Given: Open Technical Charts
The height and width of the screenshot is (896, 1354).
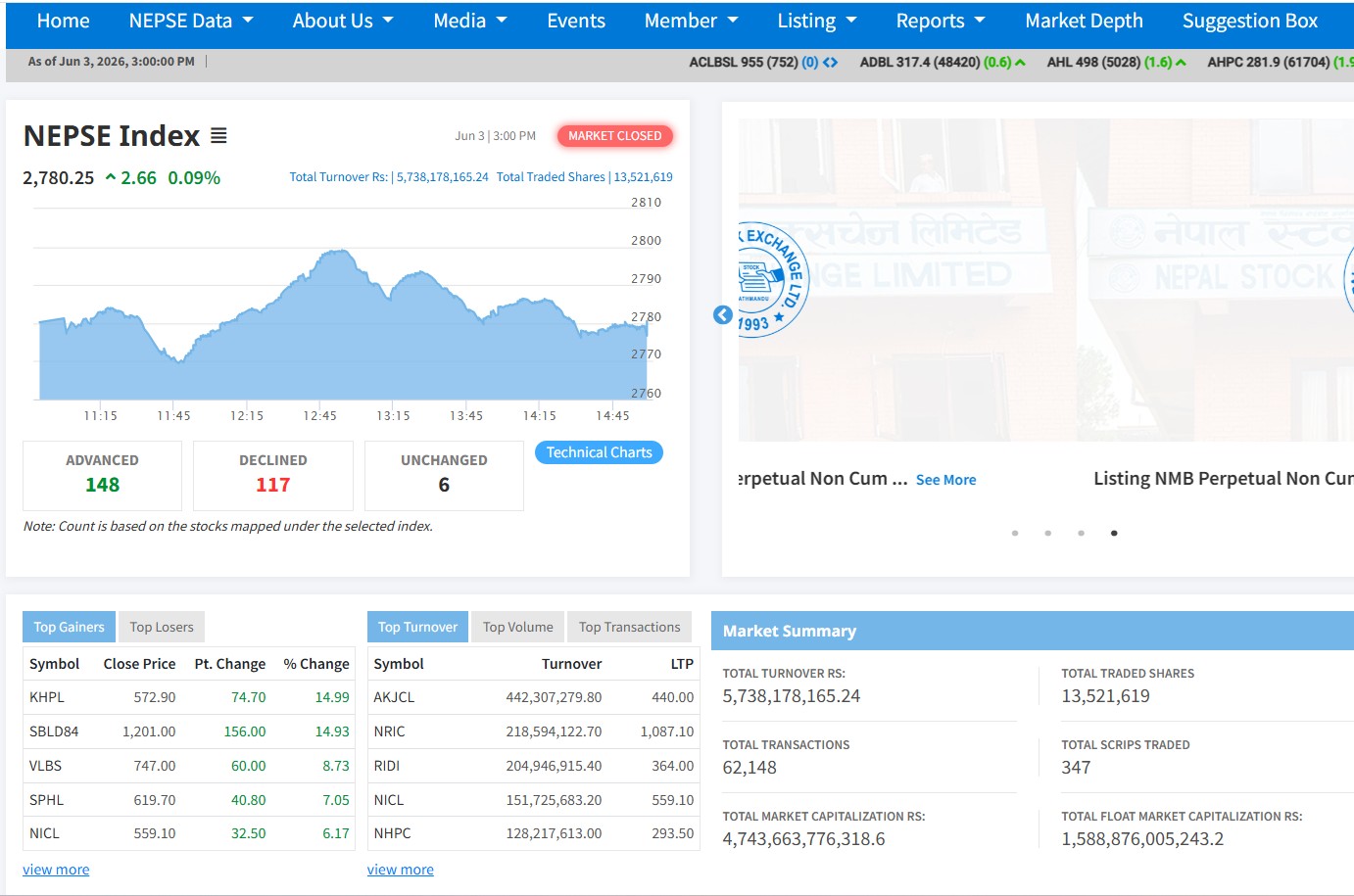Looking at the screenshot, I should [x=599, y=452].
